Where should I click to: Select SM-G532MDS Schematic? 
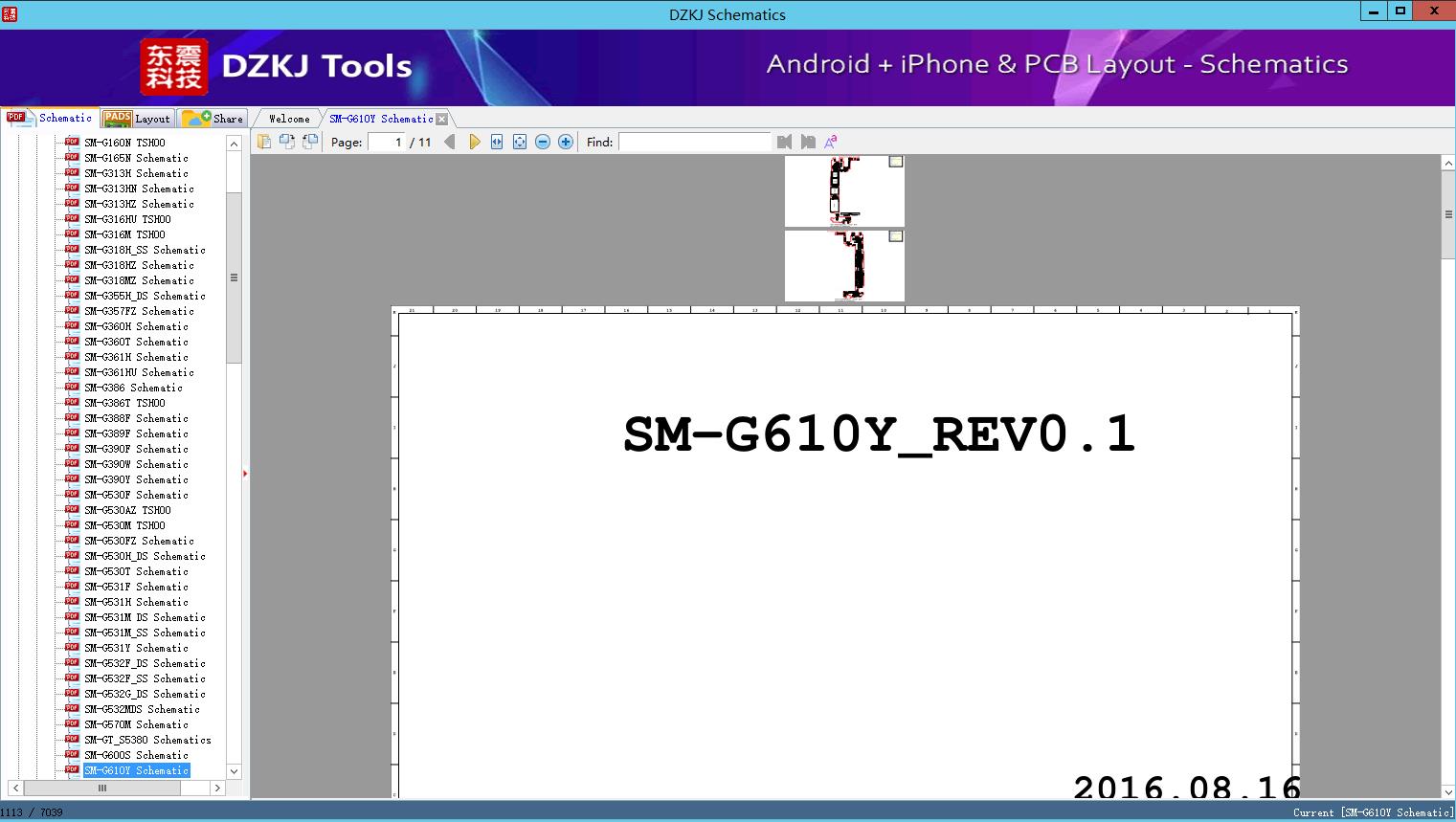pos(142,709)
